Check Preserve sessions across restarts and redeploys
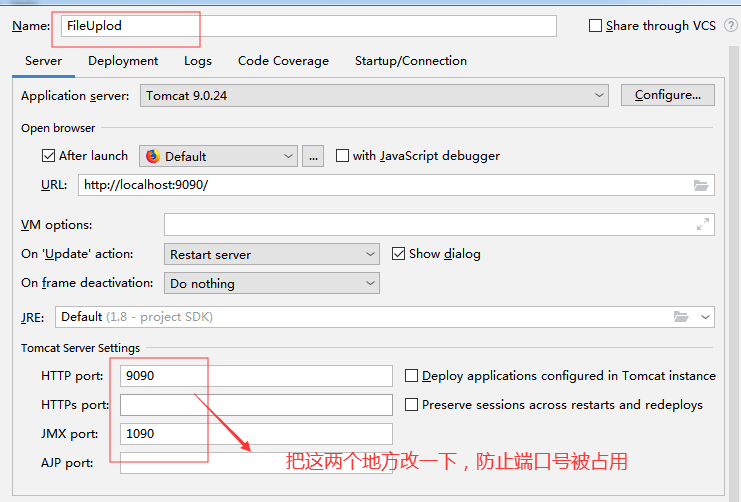Screen dimensions: 741x502 tap(411, 405)
